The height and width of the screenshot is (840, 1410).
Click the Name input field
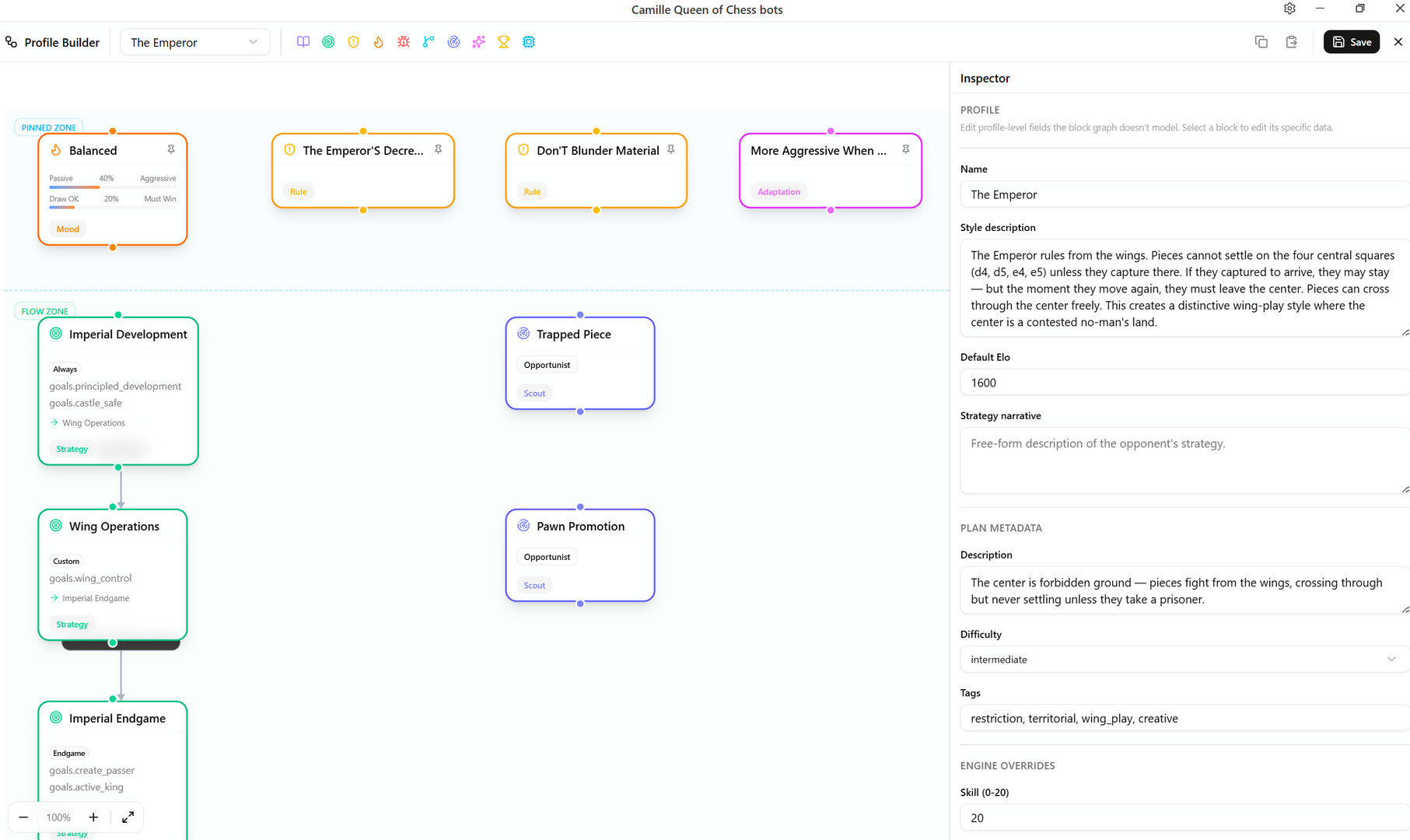(x=1184, y=194)
